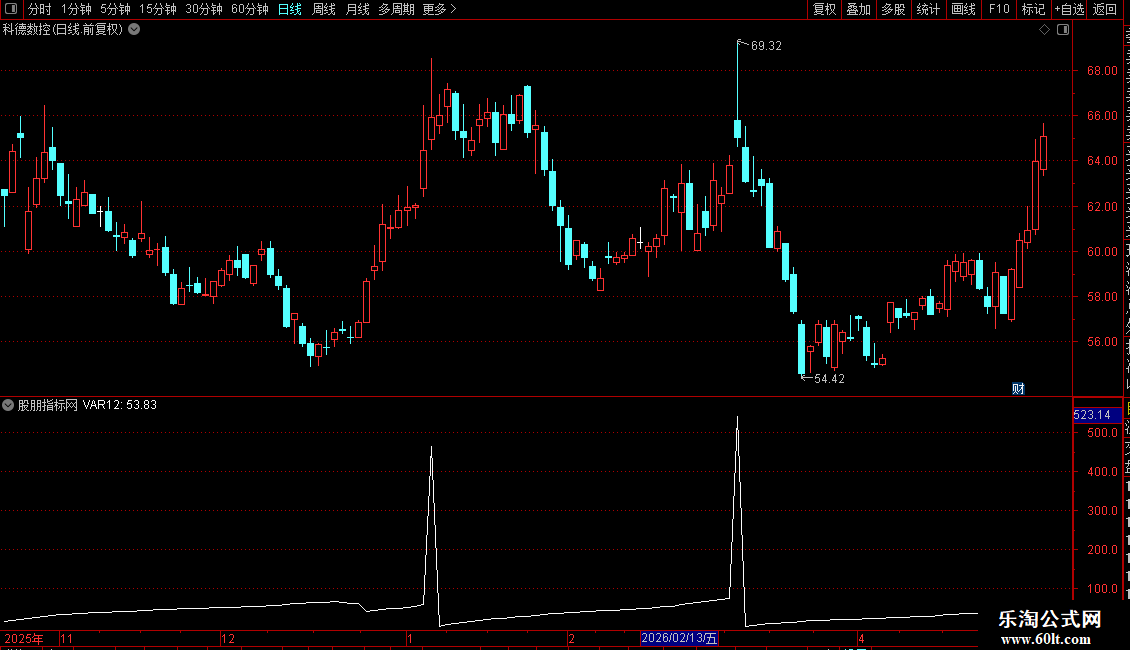
Task: Switch to 周线 weekly chart
Action: pos(324,9)
